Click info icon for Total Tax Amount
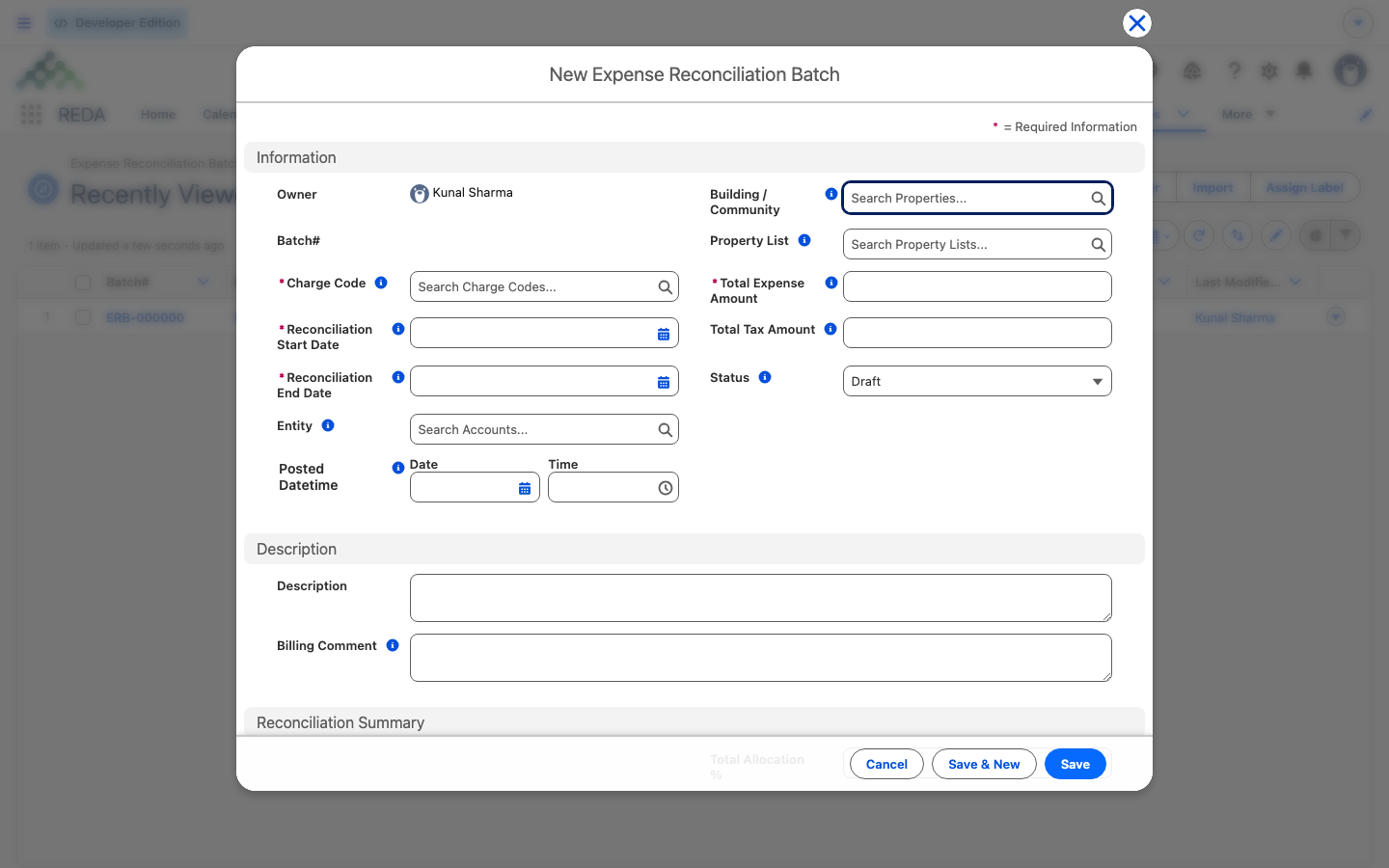This screenshot has height=868, width=1389. point(831,329)
